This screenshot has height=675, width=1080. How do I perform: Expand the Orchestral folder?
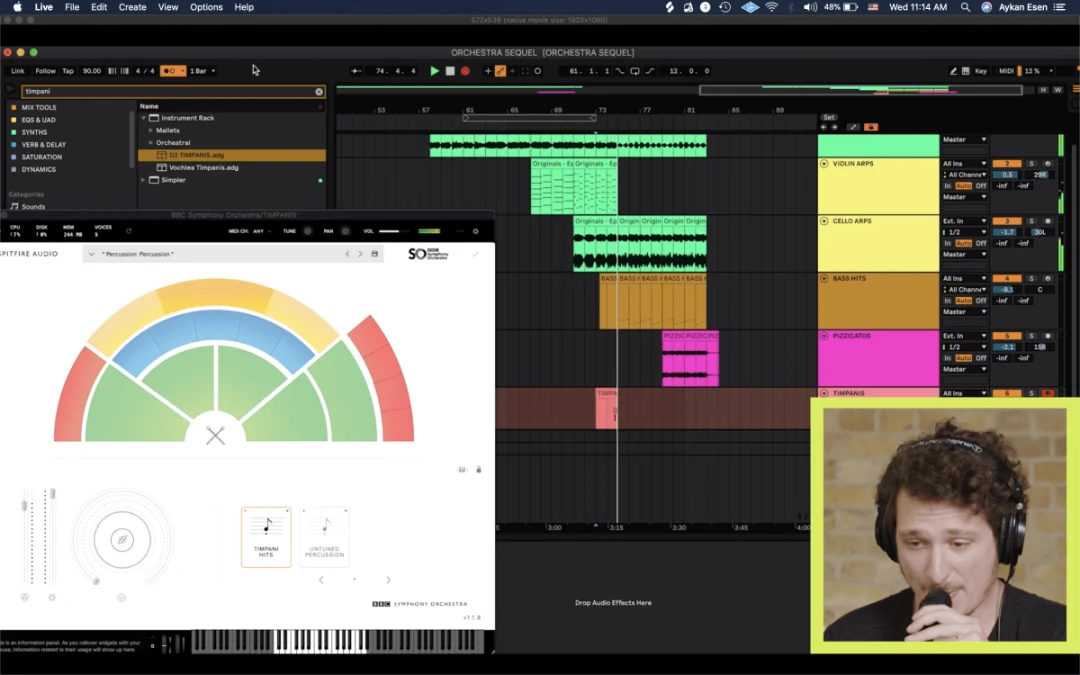tap(151, 143)
